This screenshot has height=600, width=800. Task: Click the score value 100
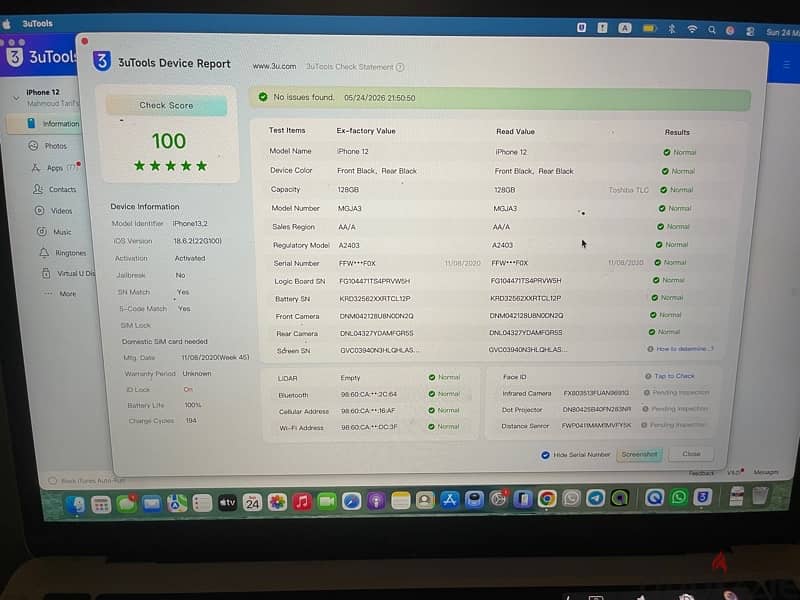point(169,141)
